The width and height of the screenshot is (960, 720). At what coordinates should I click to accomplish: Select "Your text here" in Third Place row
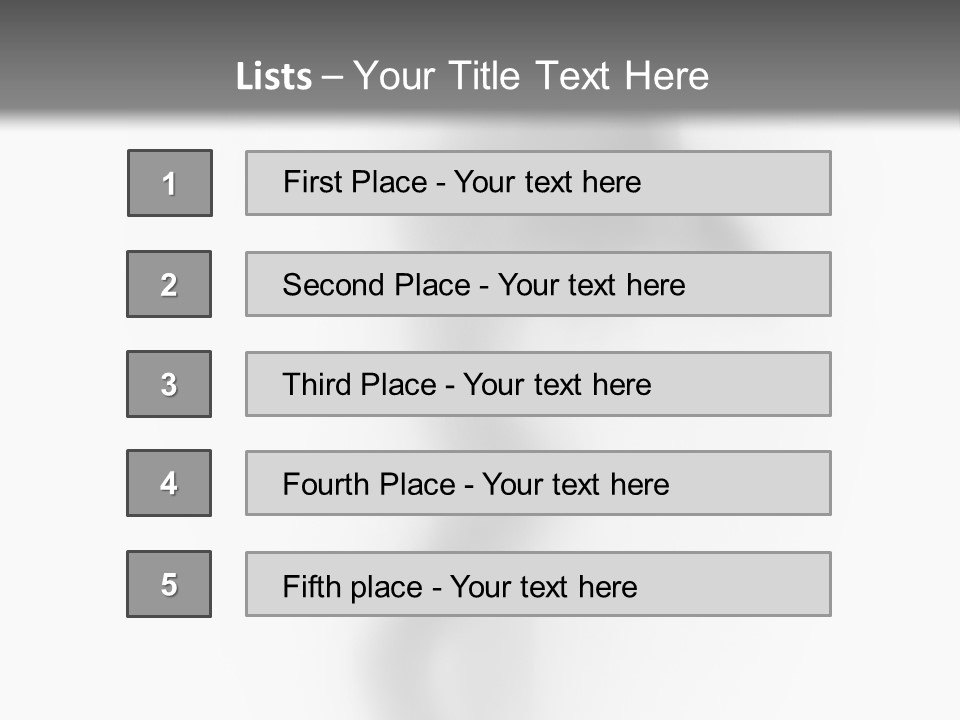(x=557, y=385)
